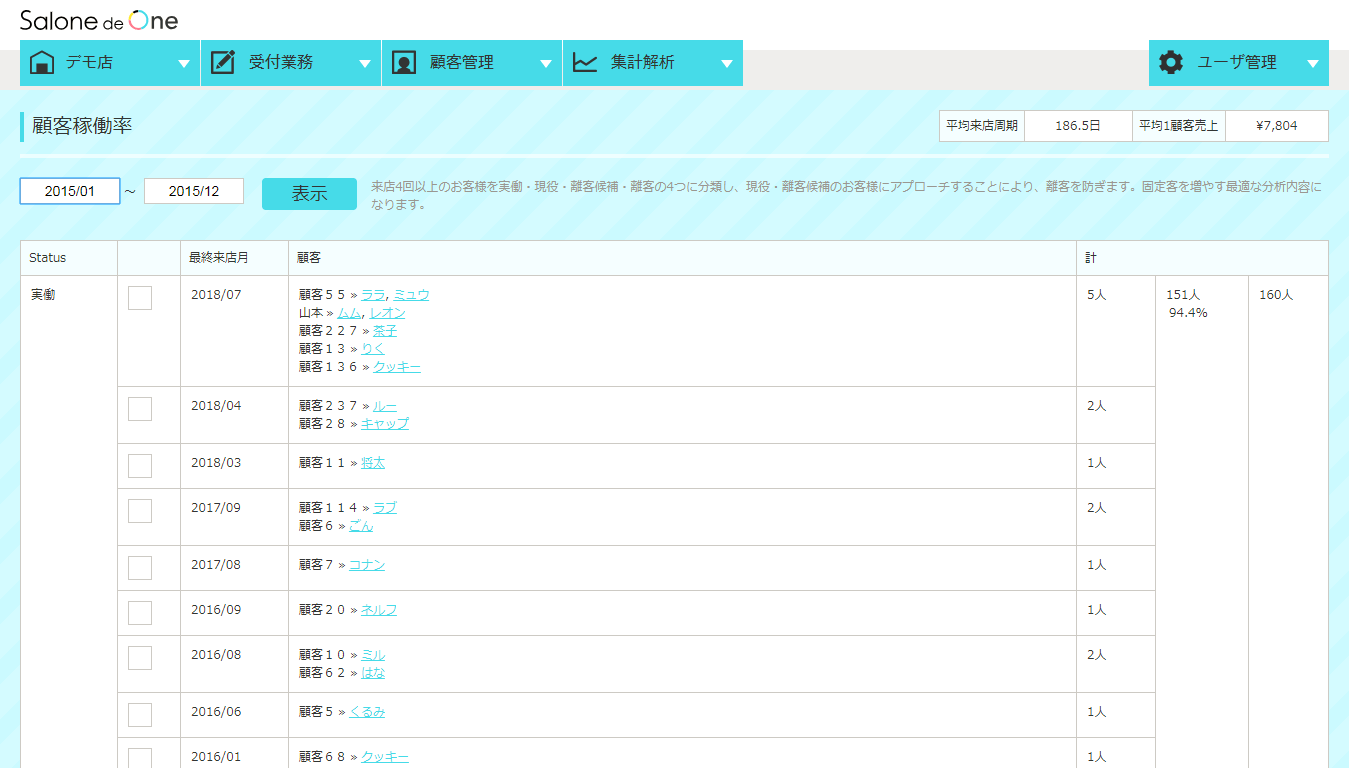The width and height of the screenshot is (1349, 770).
Task: Select the checkbox beside 2017/09
Action: click(140, 511)
